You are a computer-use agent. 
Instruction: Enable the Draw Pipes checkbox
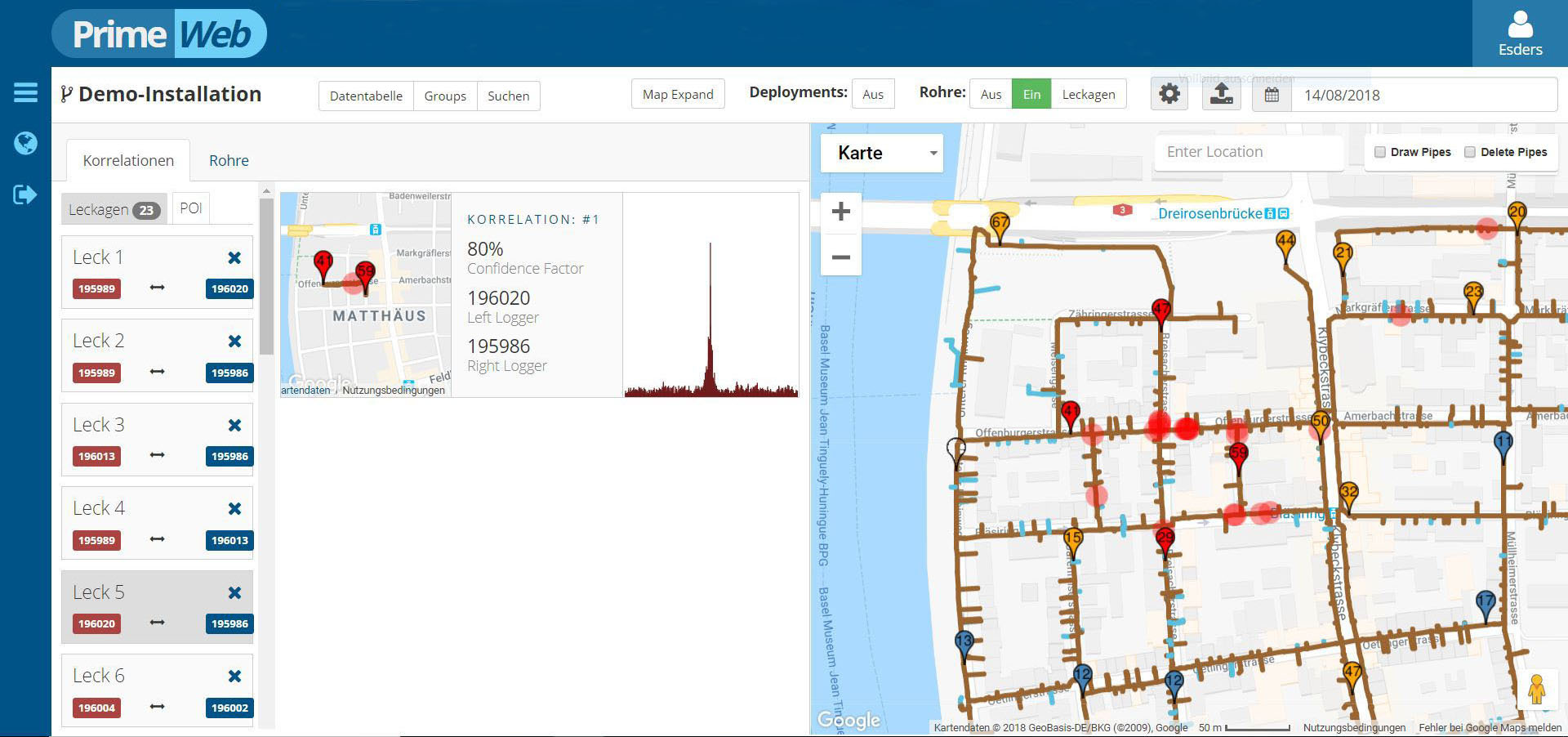1380,152
